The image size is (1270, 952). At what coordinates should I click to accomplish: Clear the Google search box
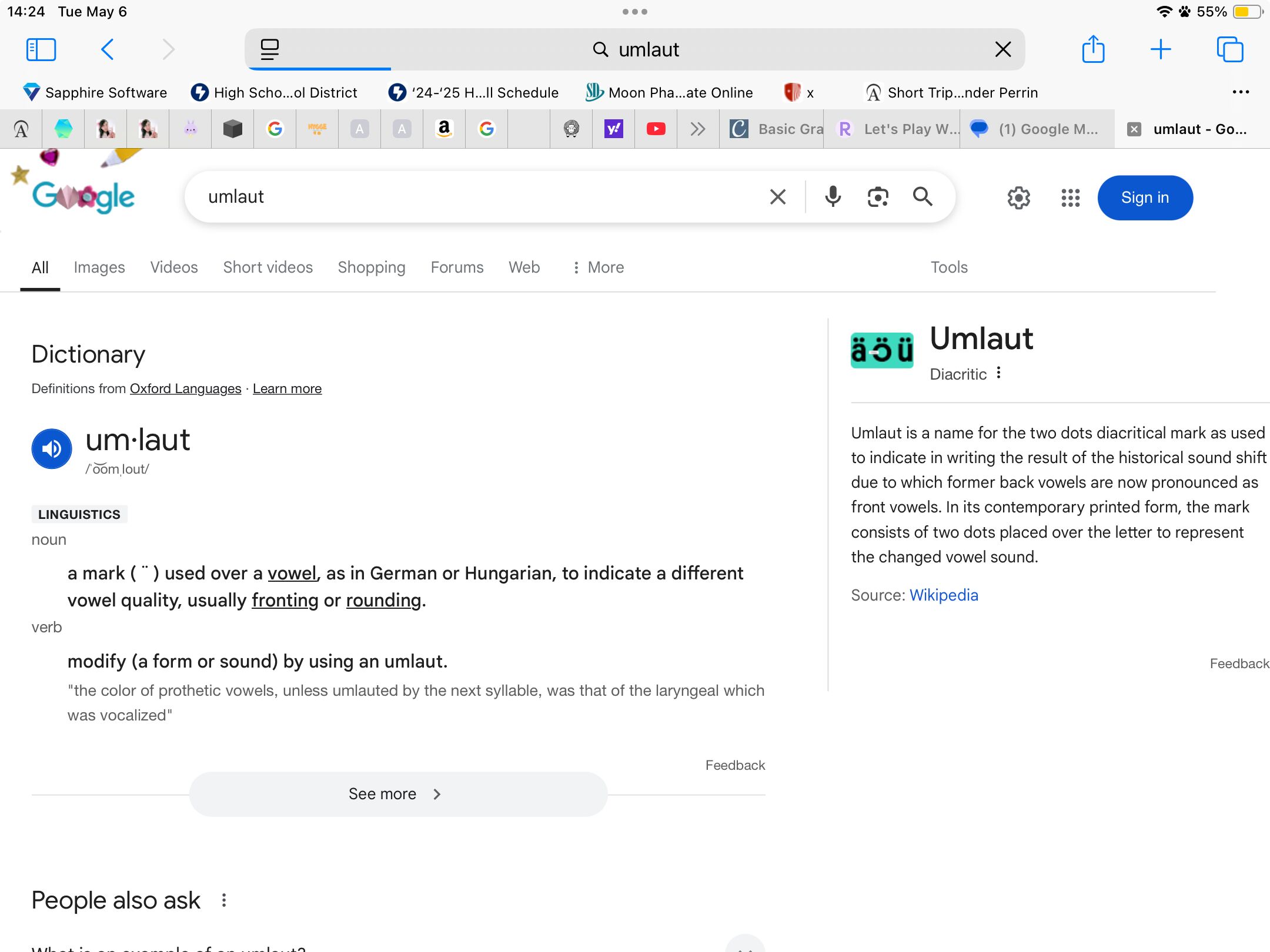(778, 197)
